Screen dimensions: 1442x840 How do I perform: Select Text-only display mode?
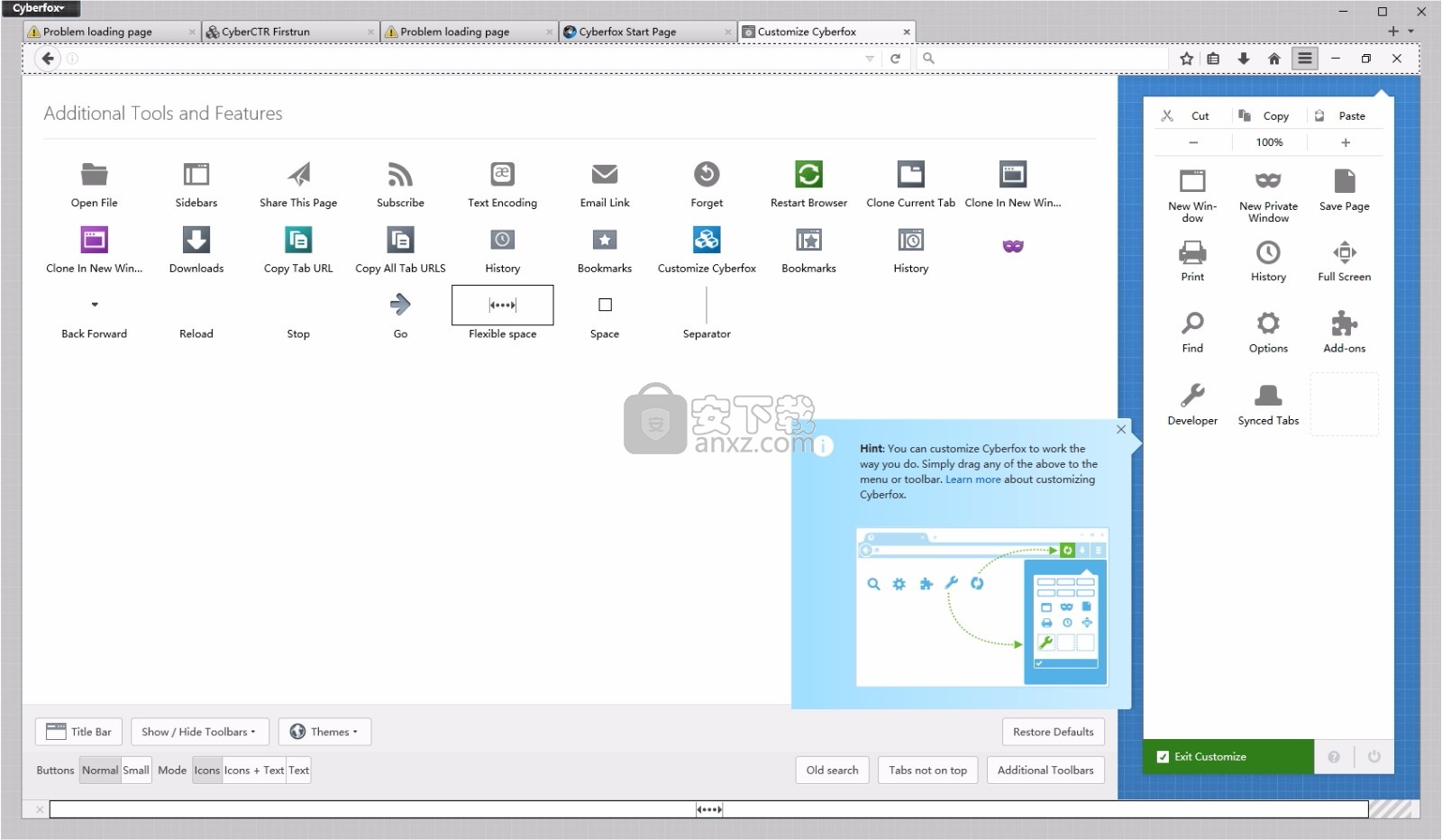tap(298, 771)
